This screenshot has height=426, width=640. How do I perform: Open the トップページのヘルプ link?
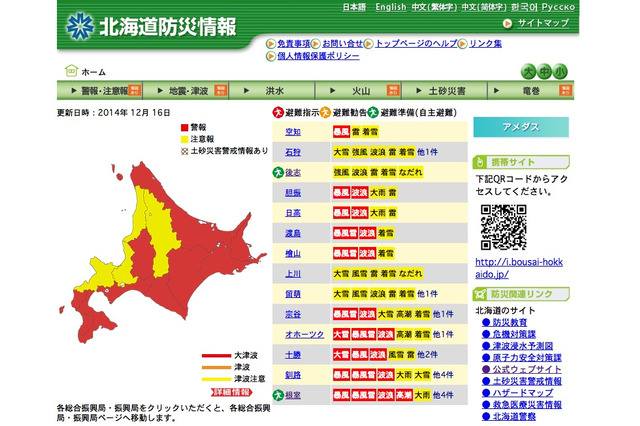point(416,44)
